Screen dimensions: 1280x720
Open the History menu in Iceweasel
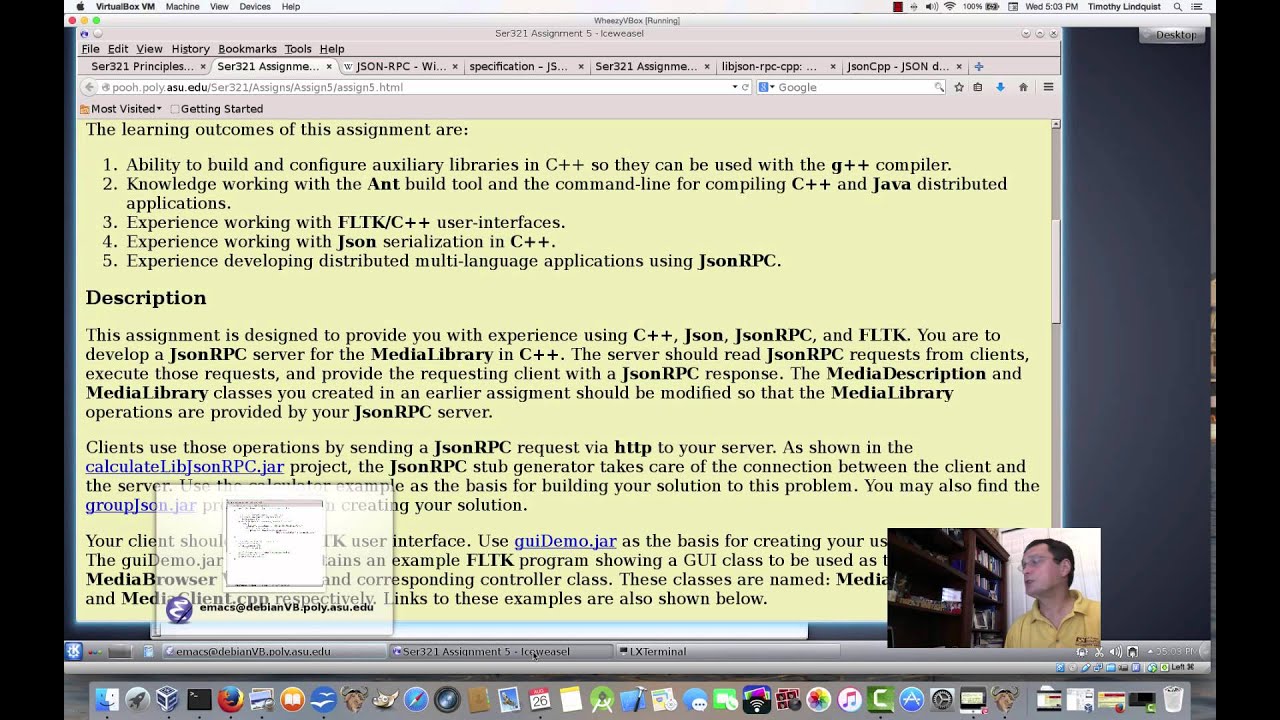click(190, 48)
